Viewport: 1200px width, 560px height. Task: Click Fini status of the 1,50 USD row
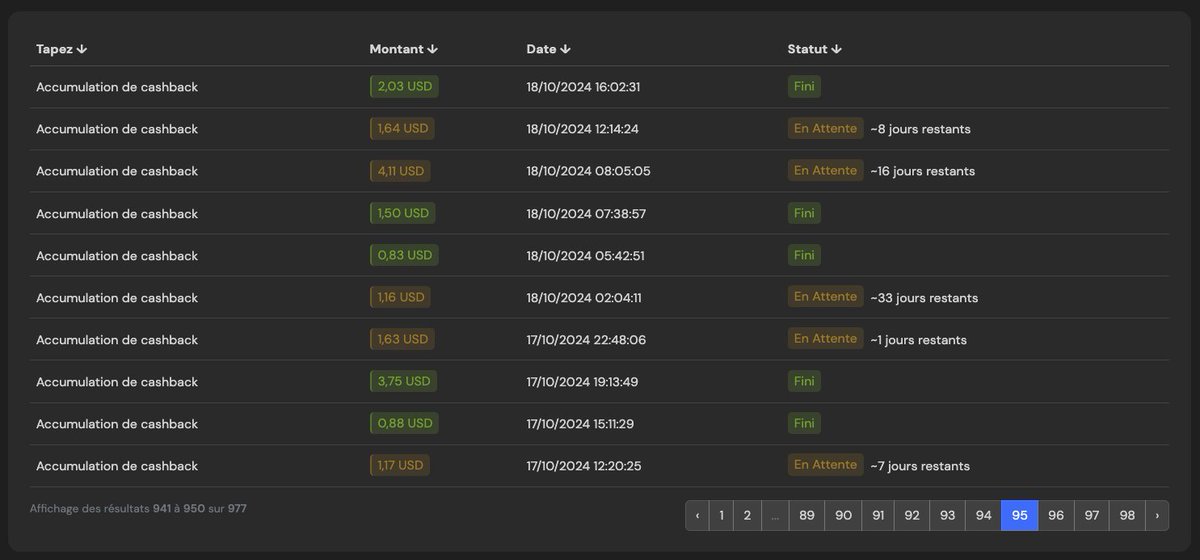pos(804,213)
